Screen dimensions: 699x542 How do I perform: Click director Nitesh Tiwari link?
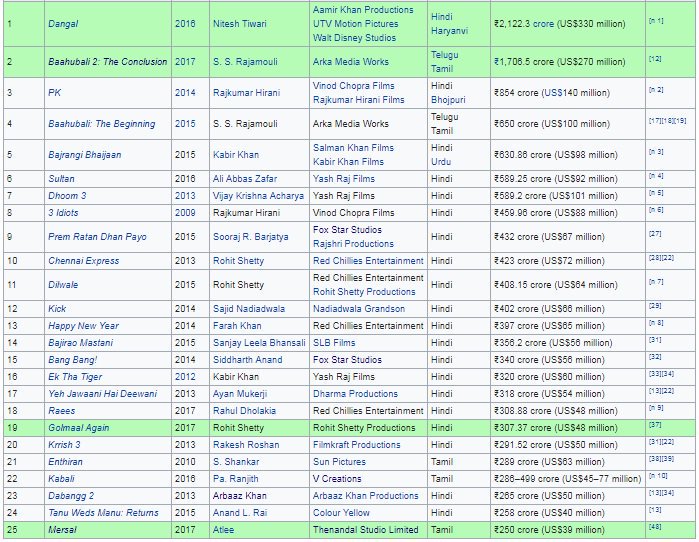239,24
